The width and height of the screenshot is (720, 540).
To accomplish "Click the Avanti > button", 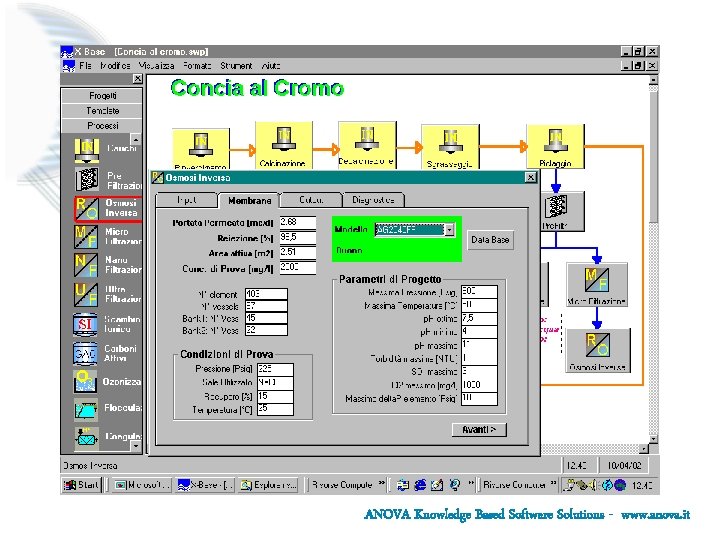I will coord(479,429).
